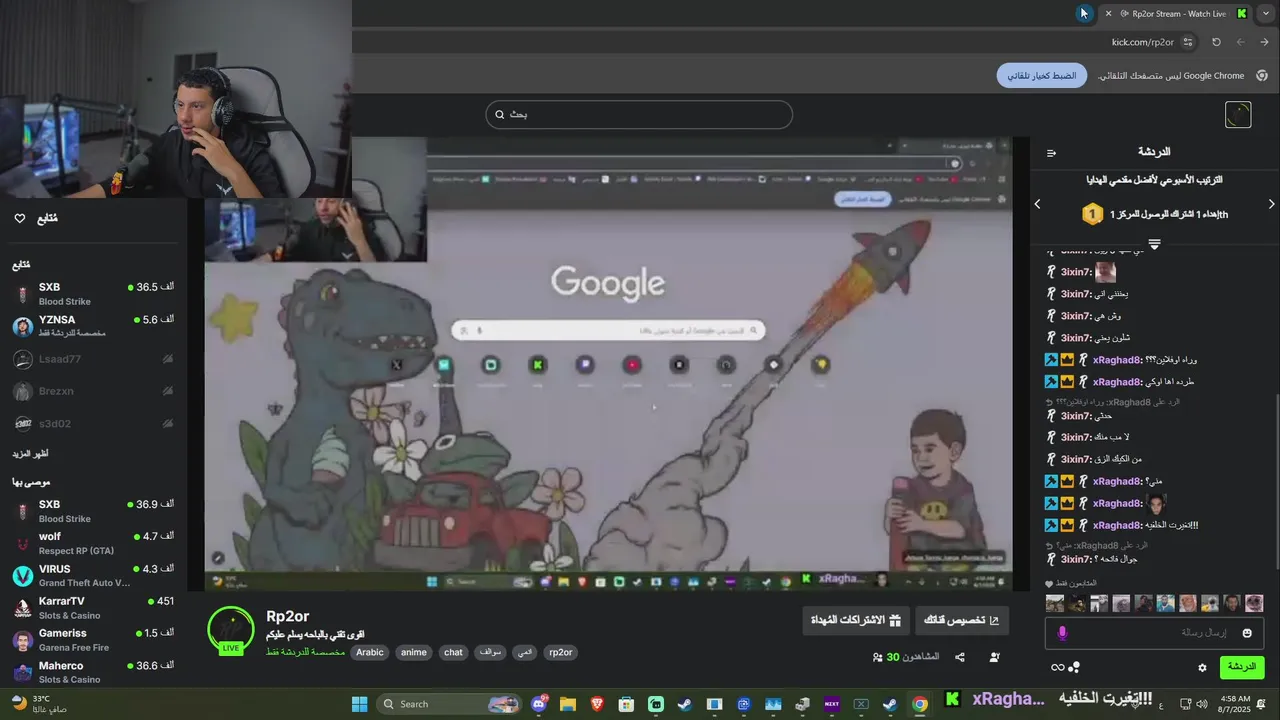Click the user profile avatar top right

pos(1238,114)
